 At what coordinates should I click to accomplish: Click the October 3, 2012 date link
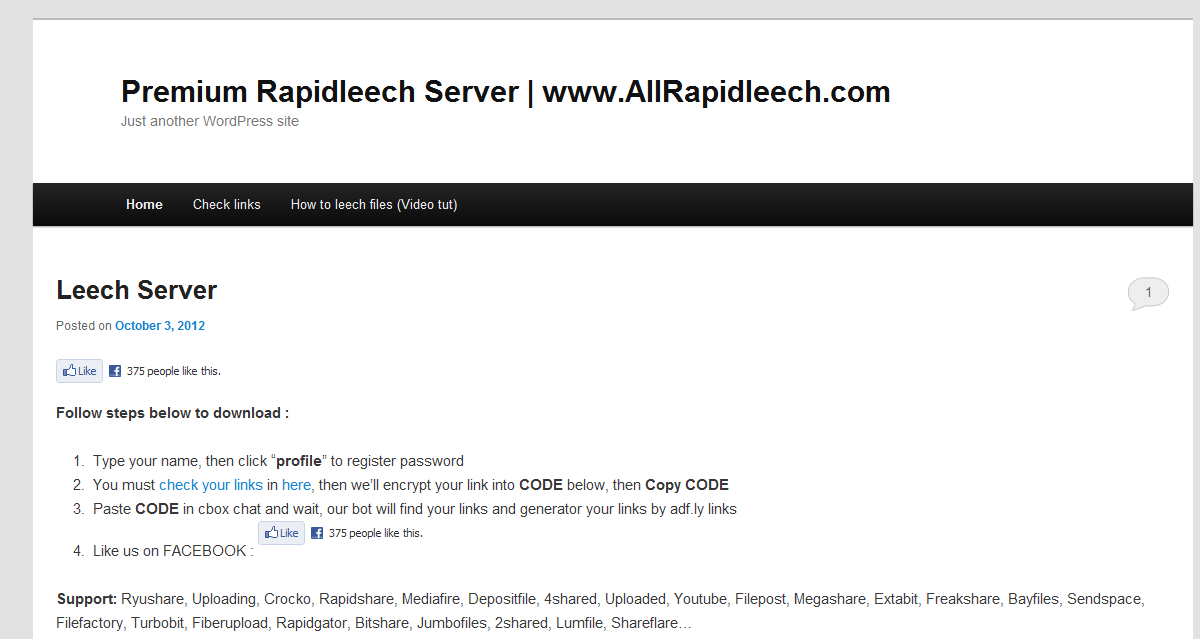[x=160, y=325]
